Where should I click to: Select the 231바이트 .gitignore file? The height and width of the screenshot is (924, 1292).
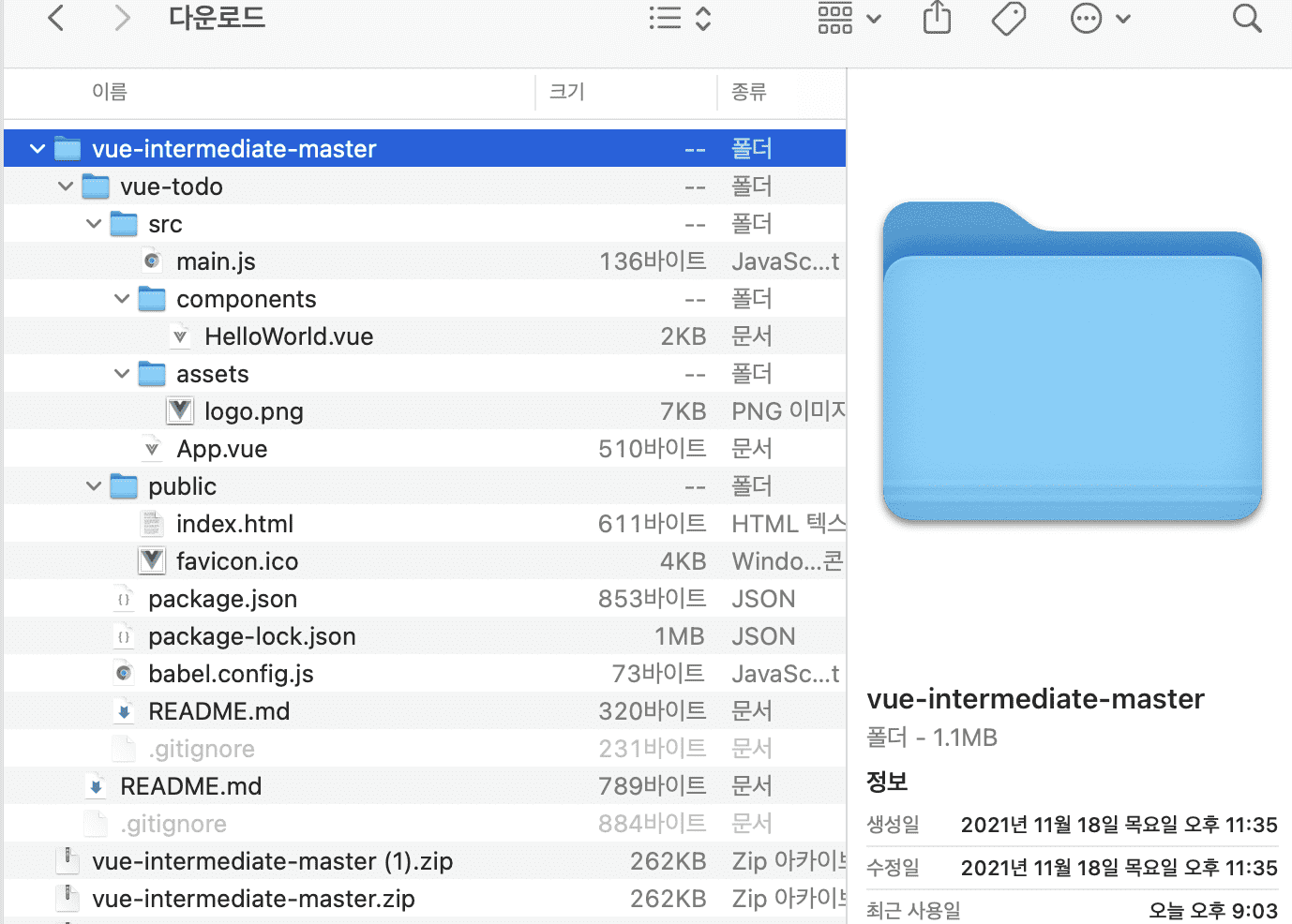click(202, 749)
